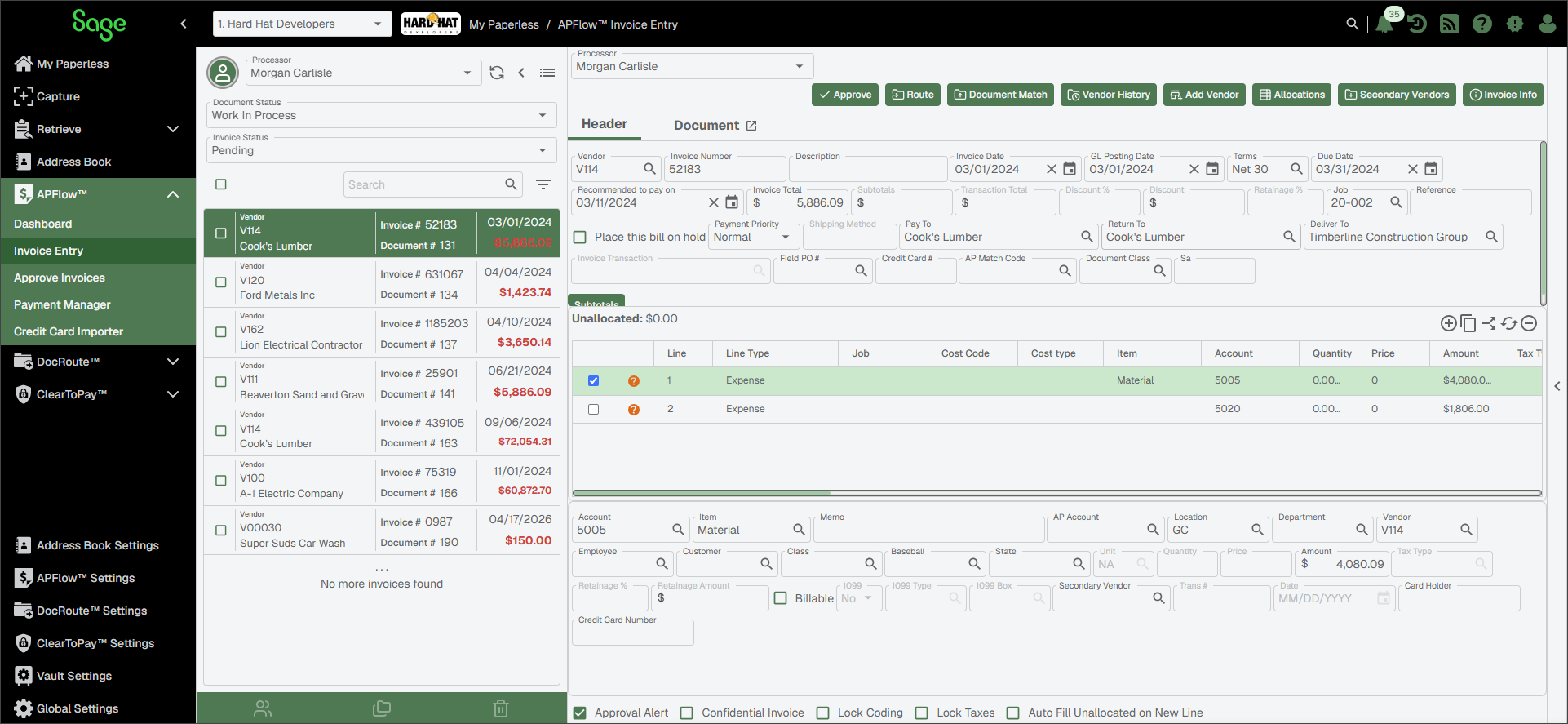Open Invoice Info

pos(1503,95)
